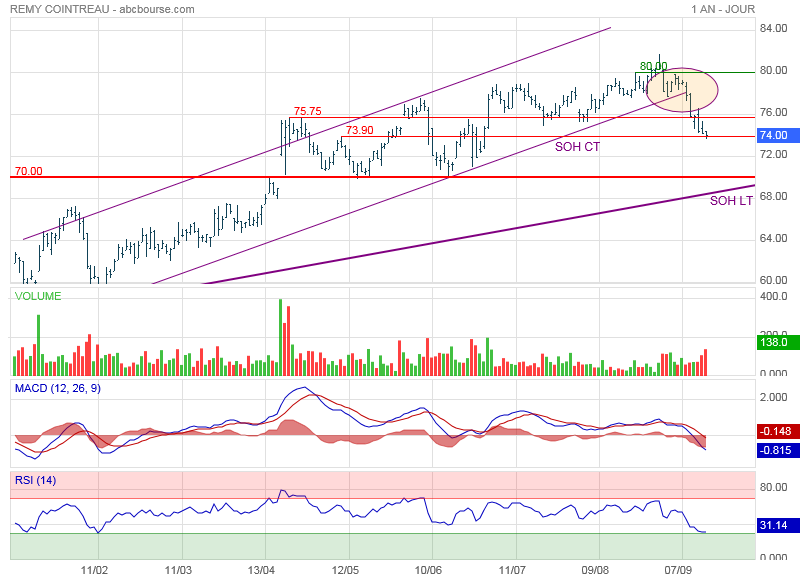
Task: Select the 80.00 RSI axis label
Action: pos(773,487)
